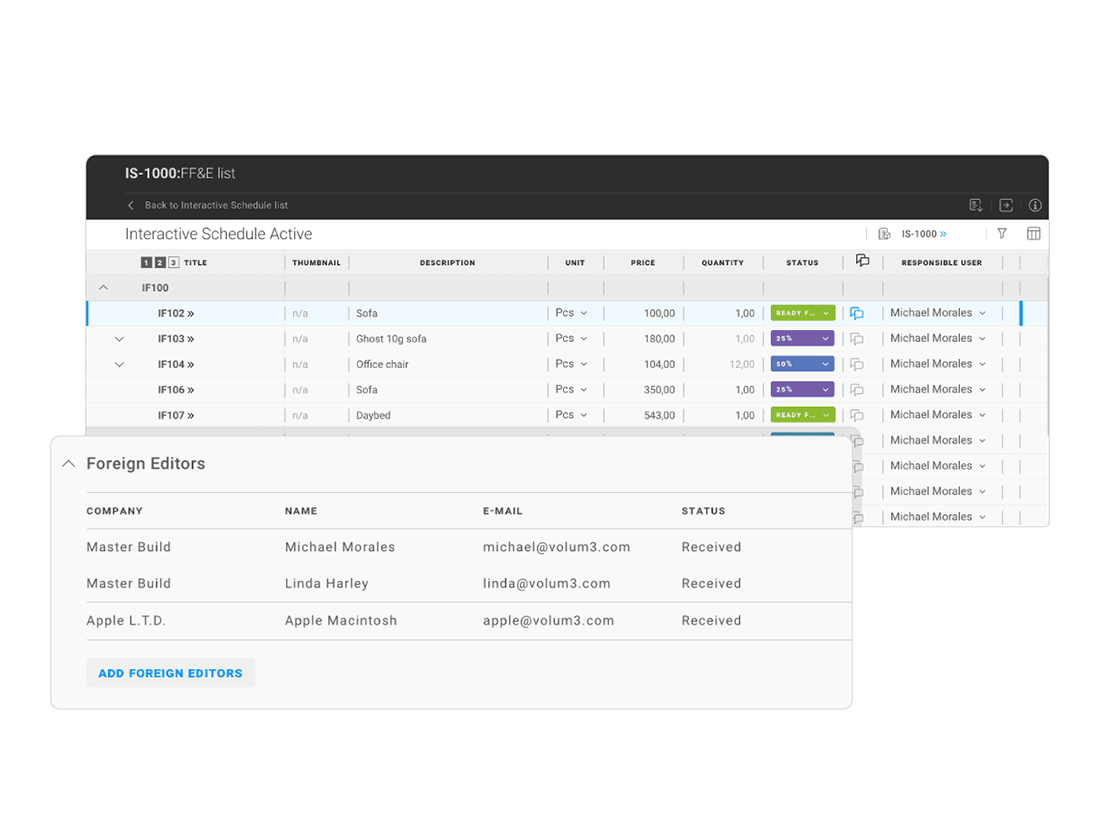Click the export arrow icon in the header
Image resolution: width=1100 pixels, height=832 pixels.
pyautogui.click(x=1006, y=205)
